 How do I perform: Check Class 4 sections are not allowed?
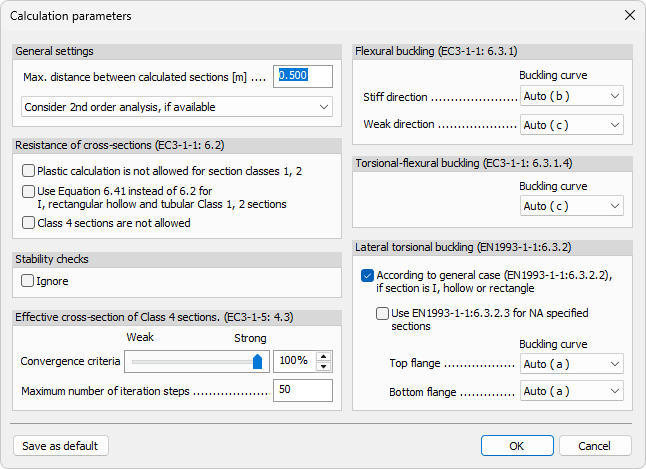click(x=28, y=223)
